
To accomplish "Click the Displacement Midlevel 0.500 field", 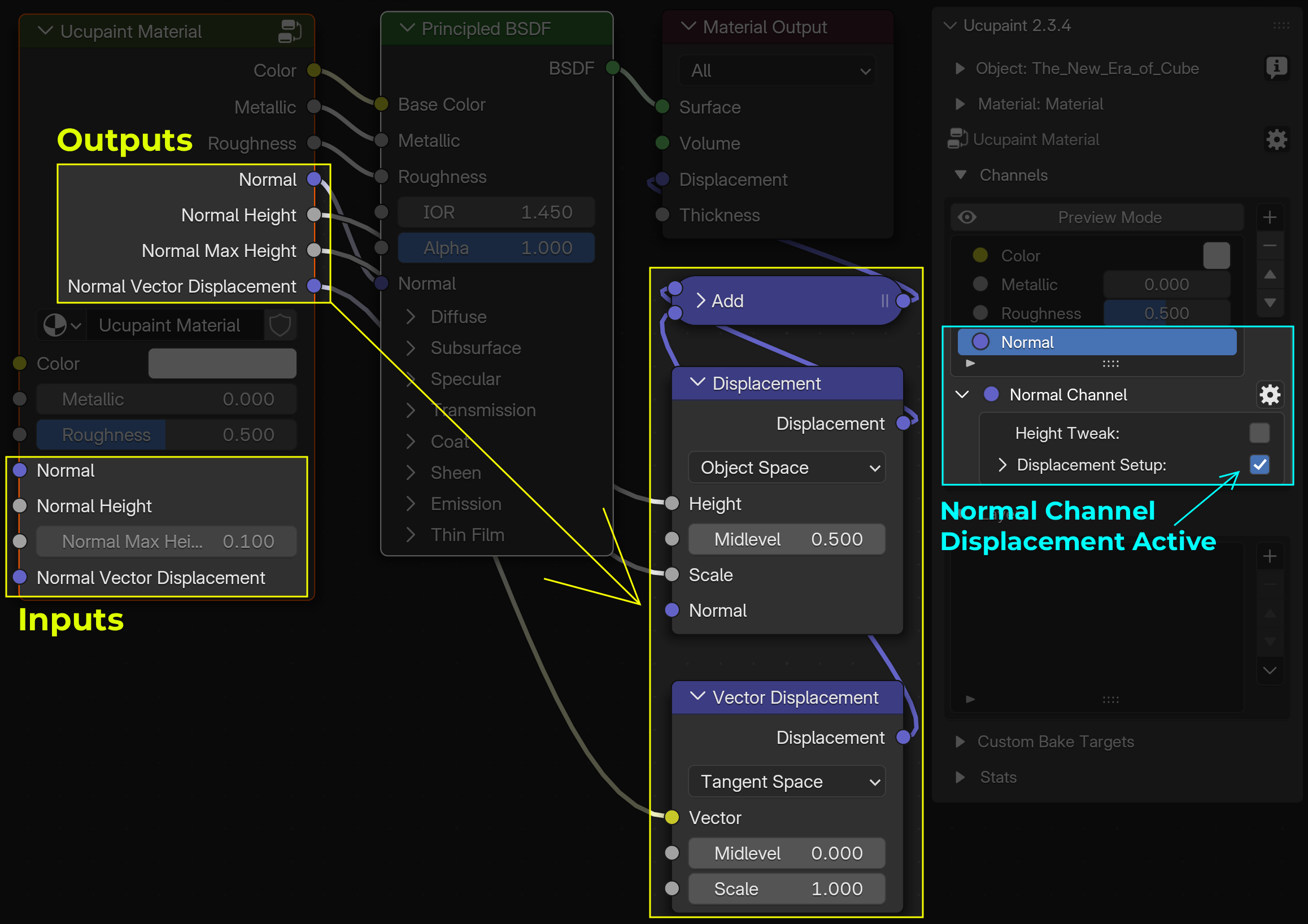I will click(787, 539).
